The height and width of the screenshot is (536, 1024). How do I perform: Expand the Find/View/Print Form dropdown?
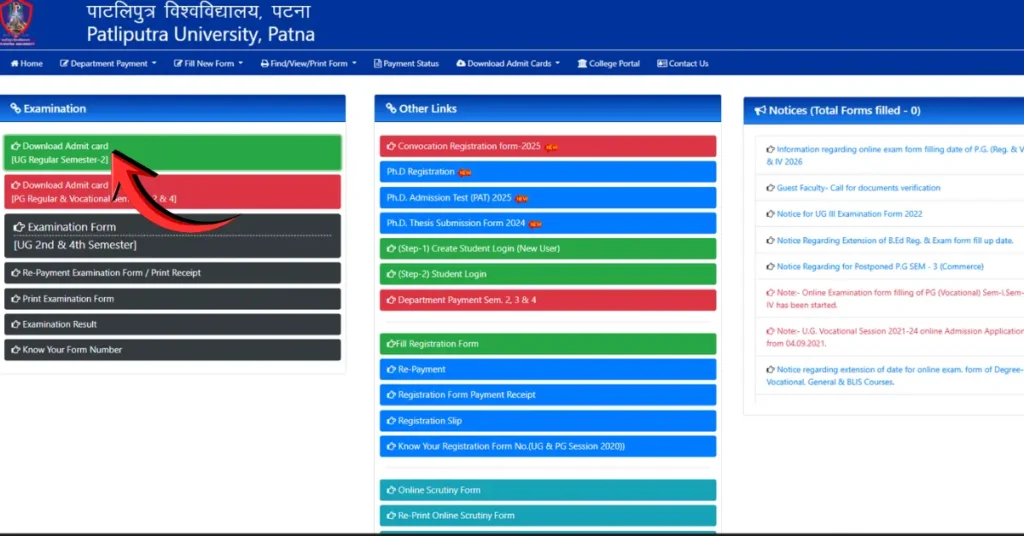pos(308,63)
